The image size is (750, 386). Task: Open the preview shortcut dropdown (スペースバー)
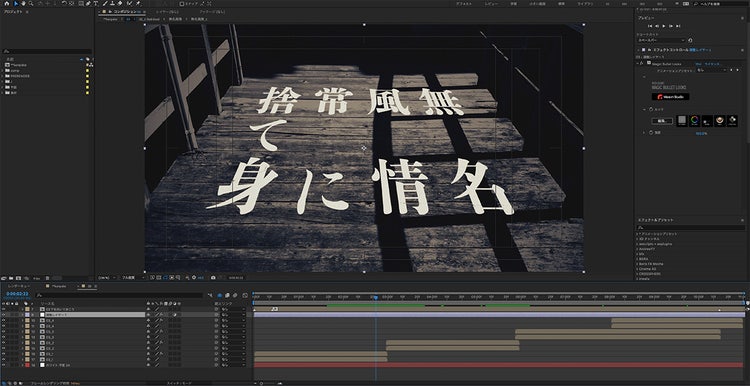[x=662, y=40]
